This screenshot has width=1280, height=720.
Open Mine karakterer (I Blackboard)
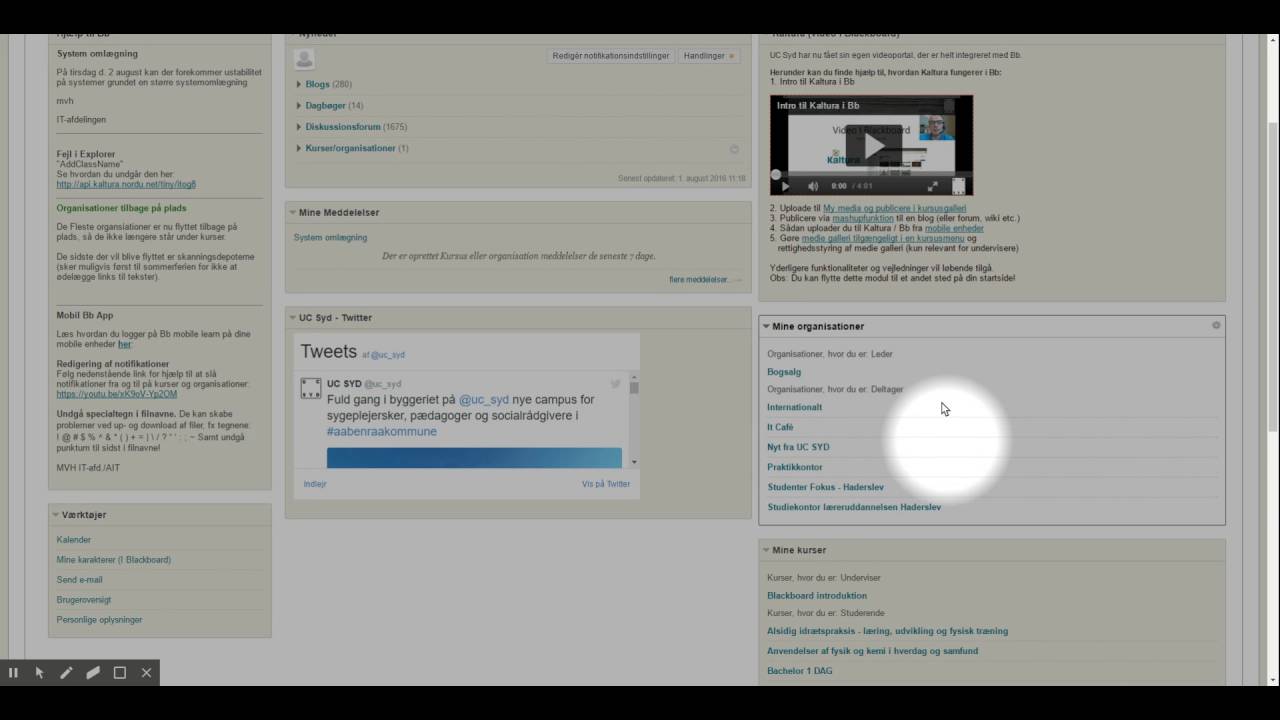click(114, 560)
